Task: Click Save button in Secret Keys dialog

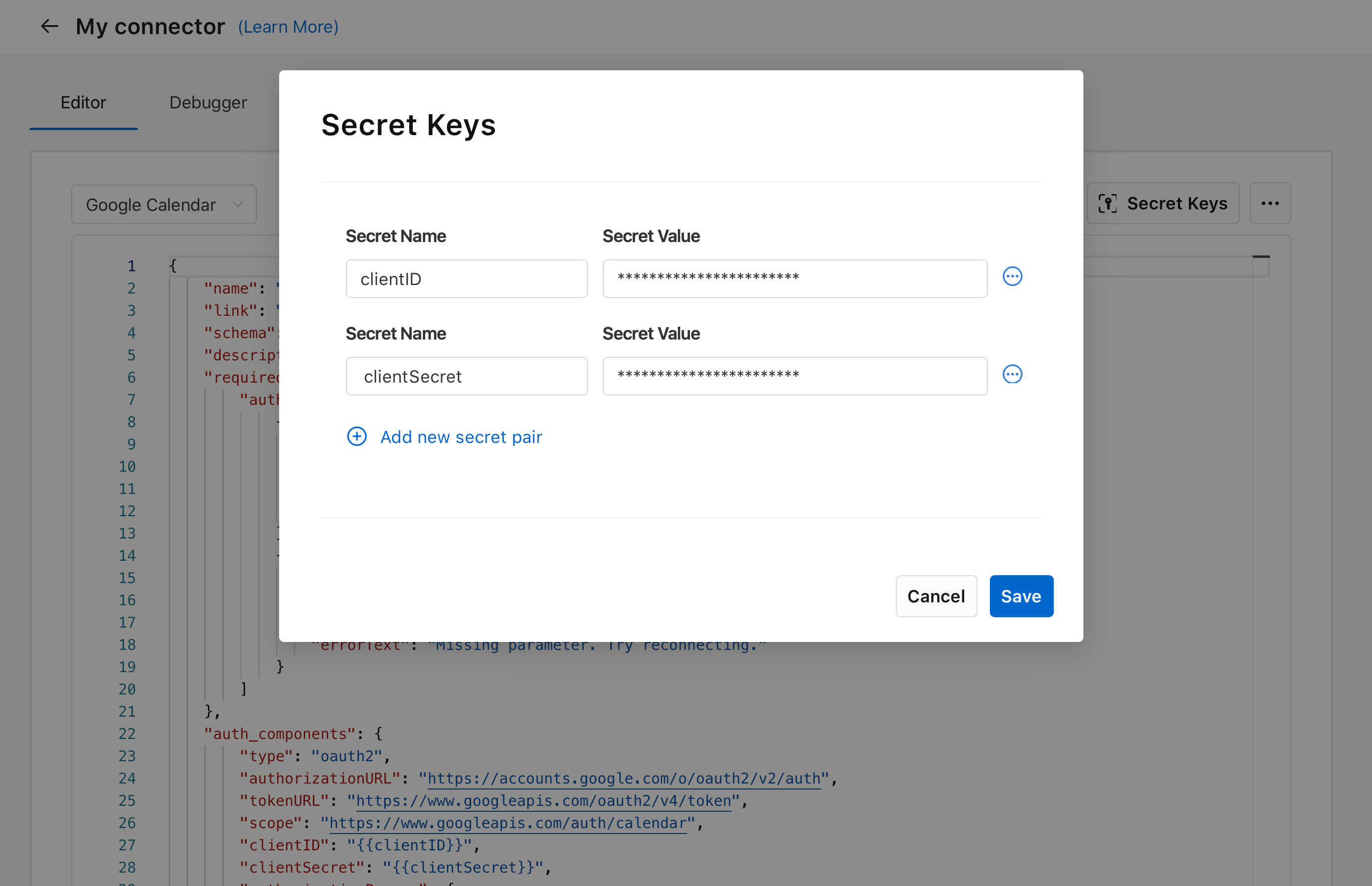Action: (x=1020, y=596)
